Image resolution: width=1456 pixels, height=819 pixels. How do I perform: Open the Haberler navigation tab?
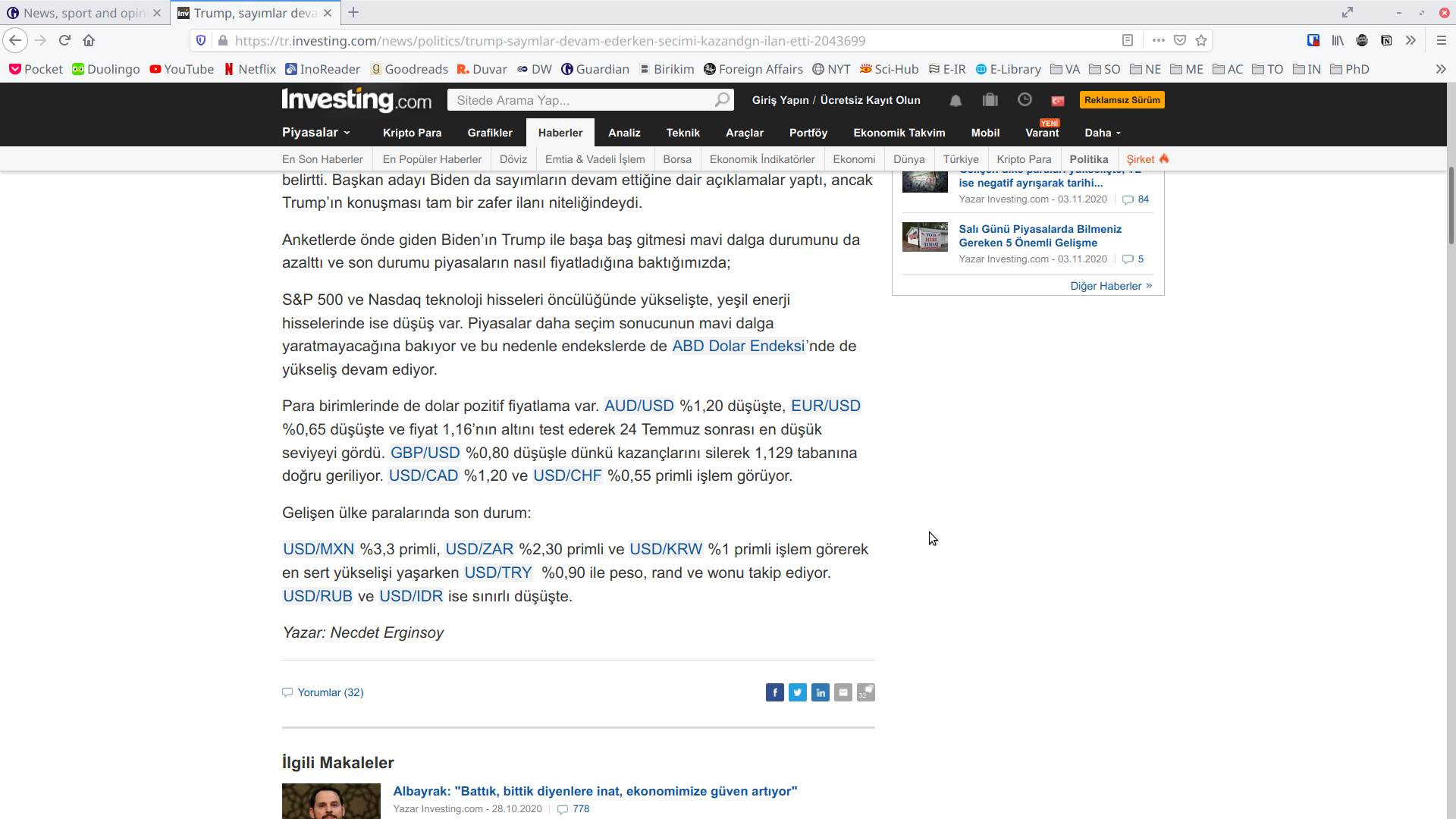coord(560,133)
